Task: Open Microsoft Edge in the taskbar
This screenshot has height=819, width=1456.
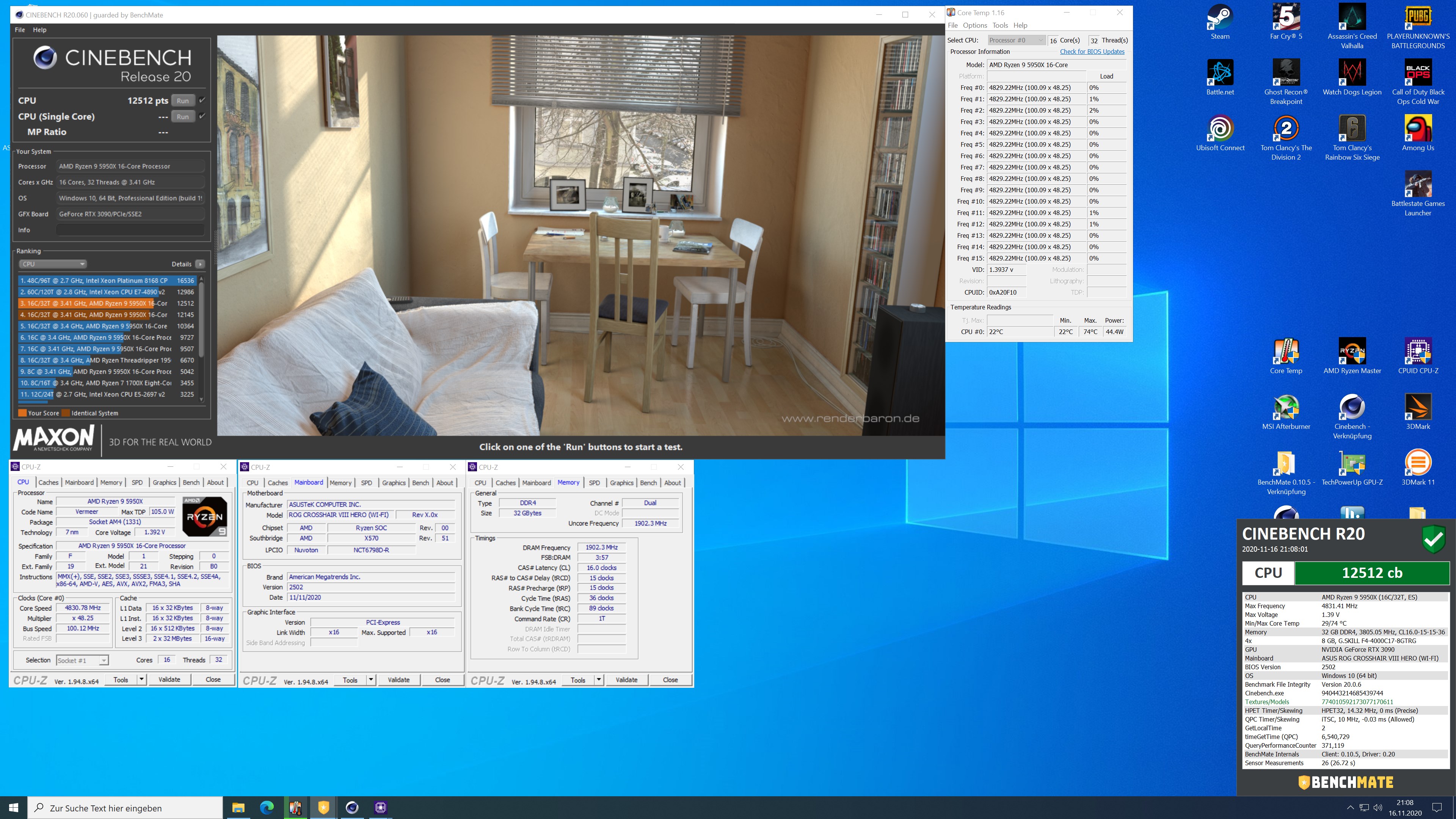Action: (x=267, y=807)
